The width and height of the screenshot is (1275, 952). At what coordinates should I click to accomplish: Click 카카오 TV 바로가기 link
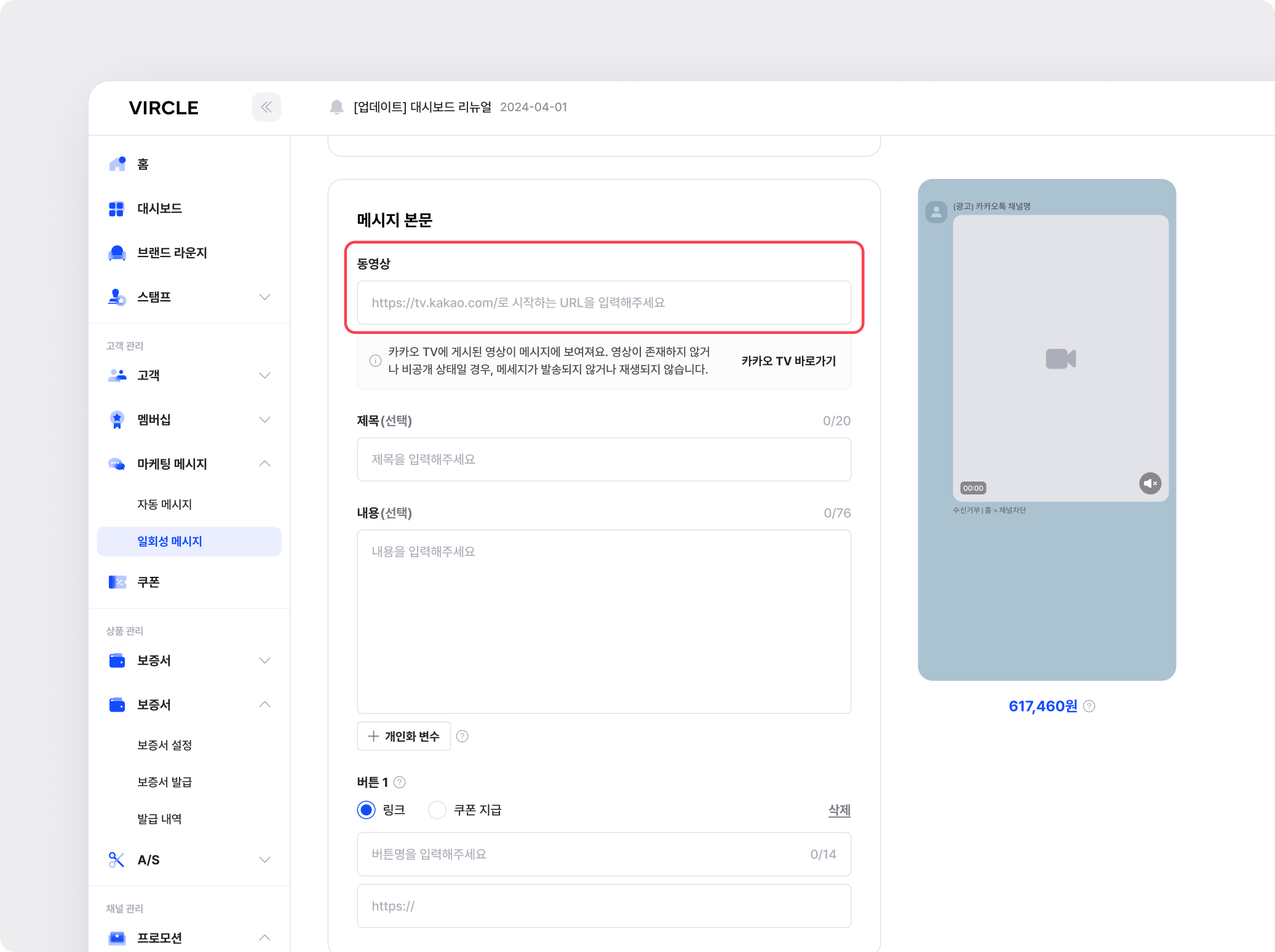788,361
